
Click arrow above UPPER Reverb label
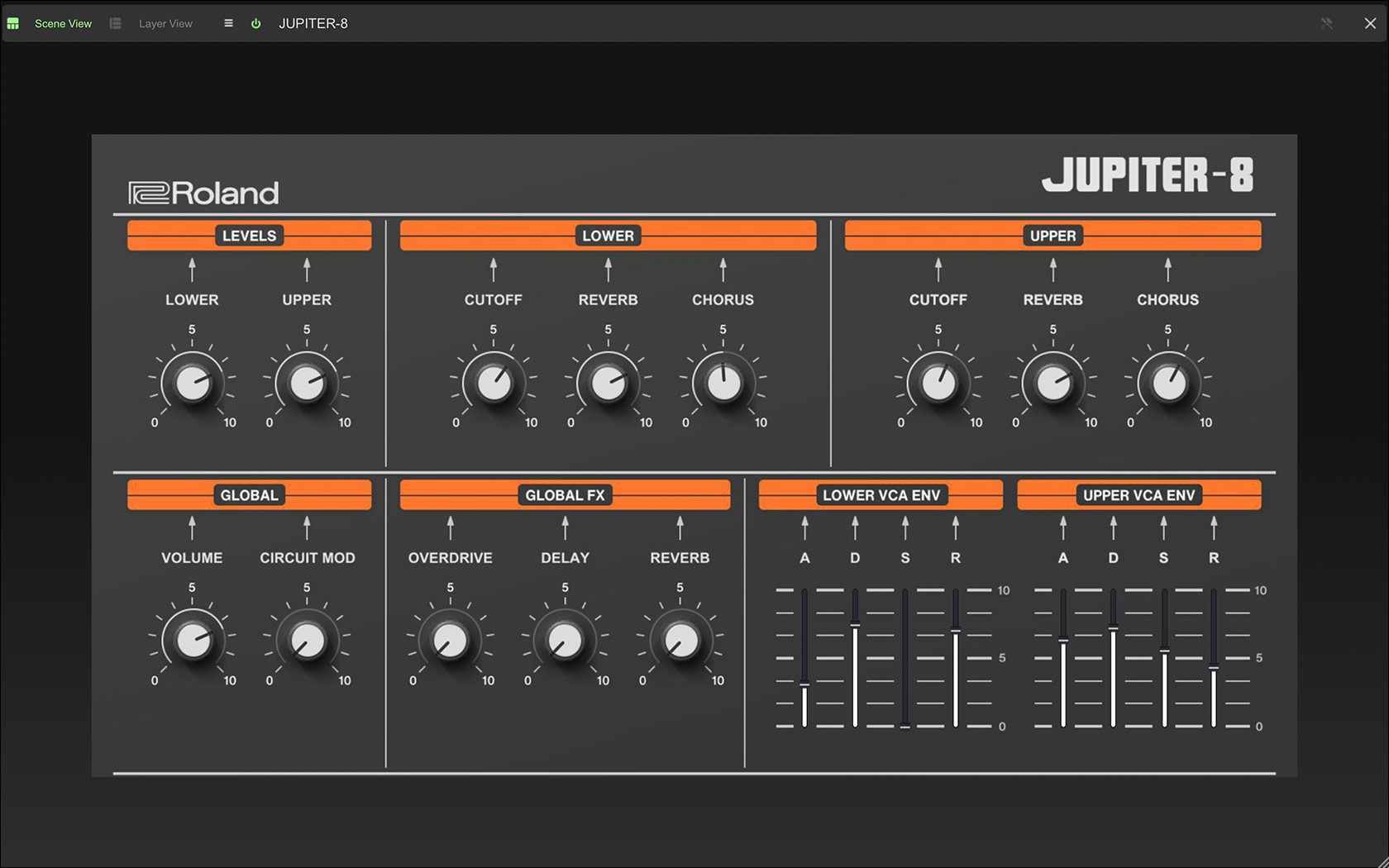click(1052, 269)
